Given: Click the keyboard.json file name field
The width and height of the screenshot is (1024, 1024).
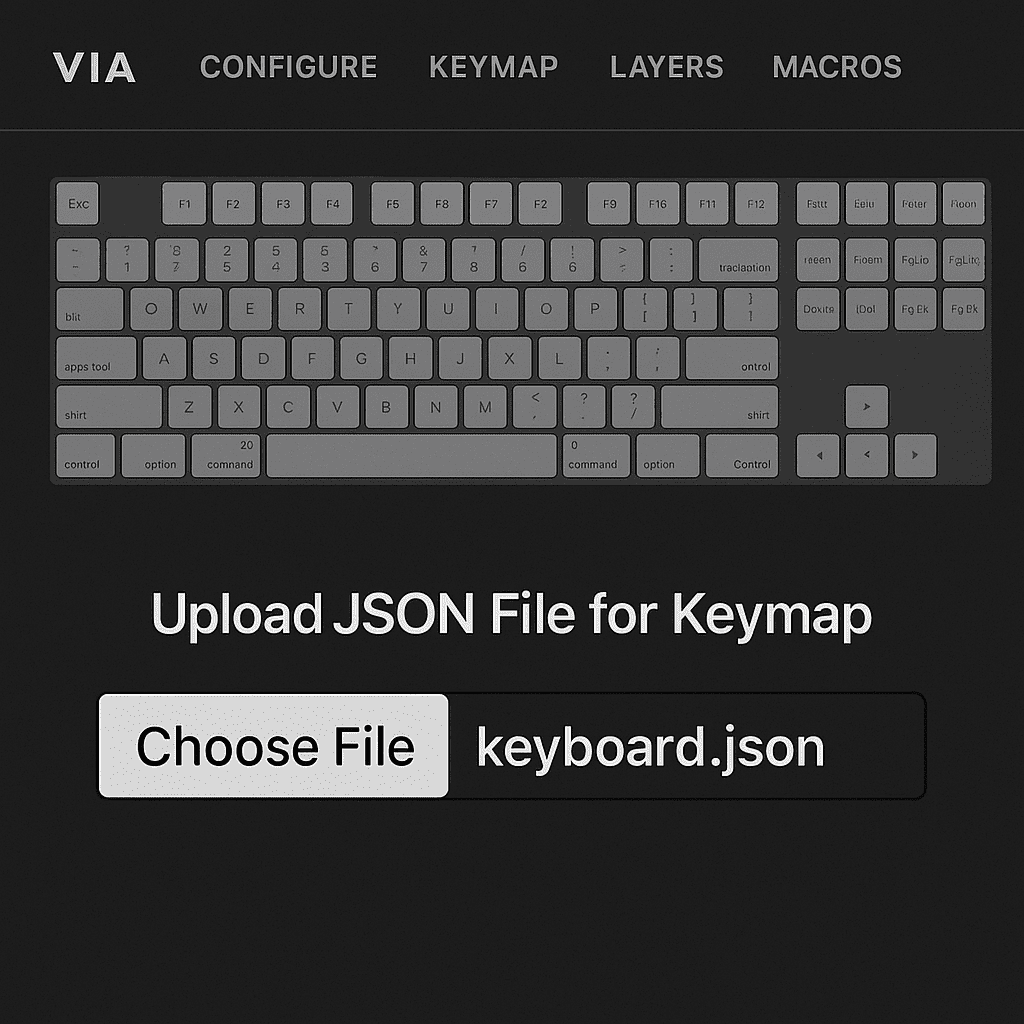Looking at the screenshot, I should 686,746.
